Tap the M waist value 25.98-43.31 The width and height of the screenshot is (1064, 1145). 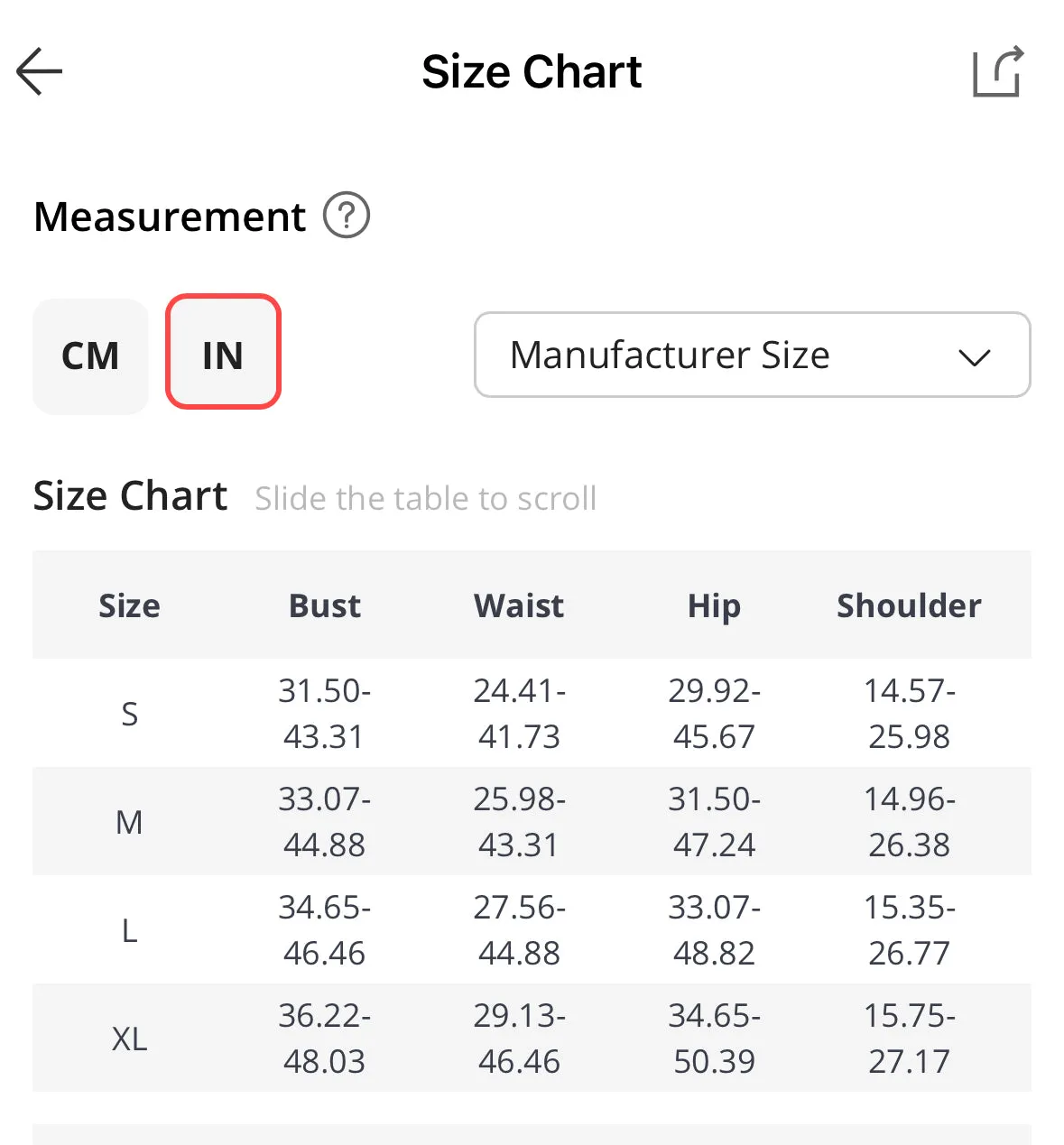click(519, 822)
